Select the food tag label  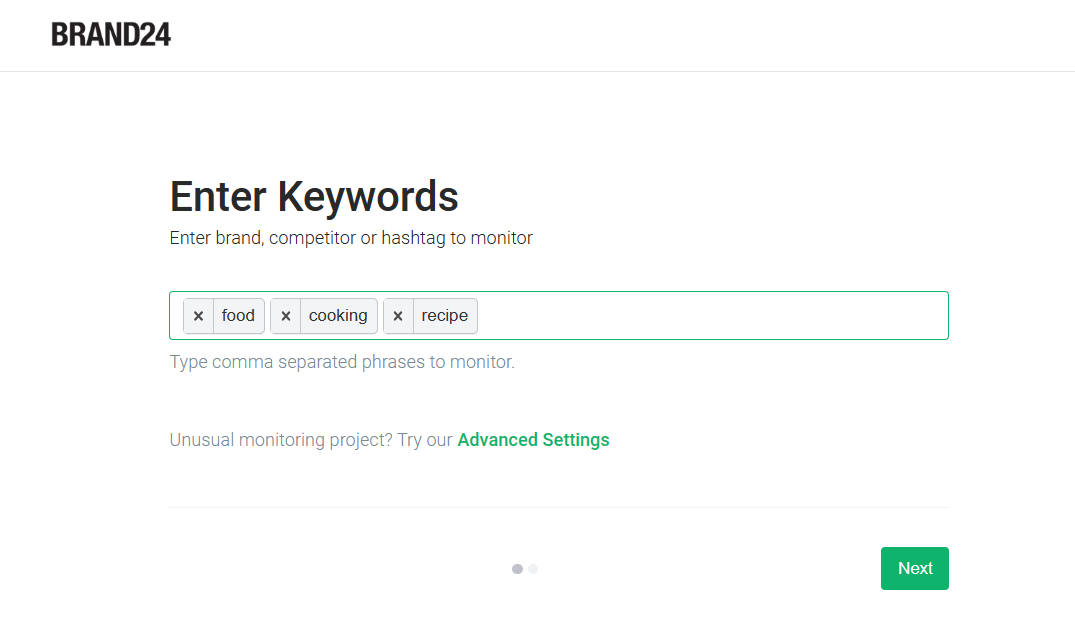tap(238, 316)
